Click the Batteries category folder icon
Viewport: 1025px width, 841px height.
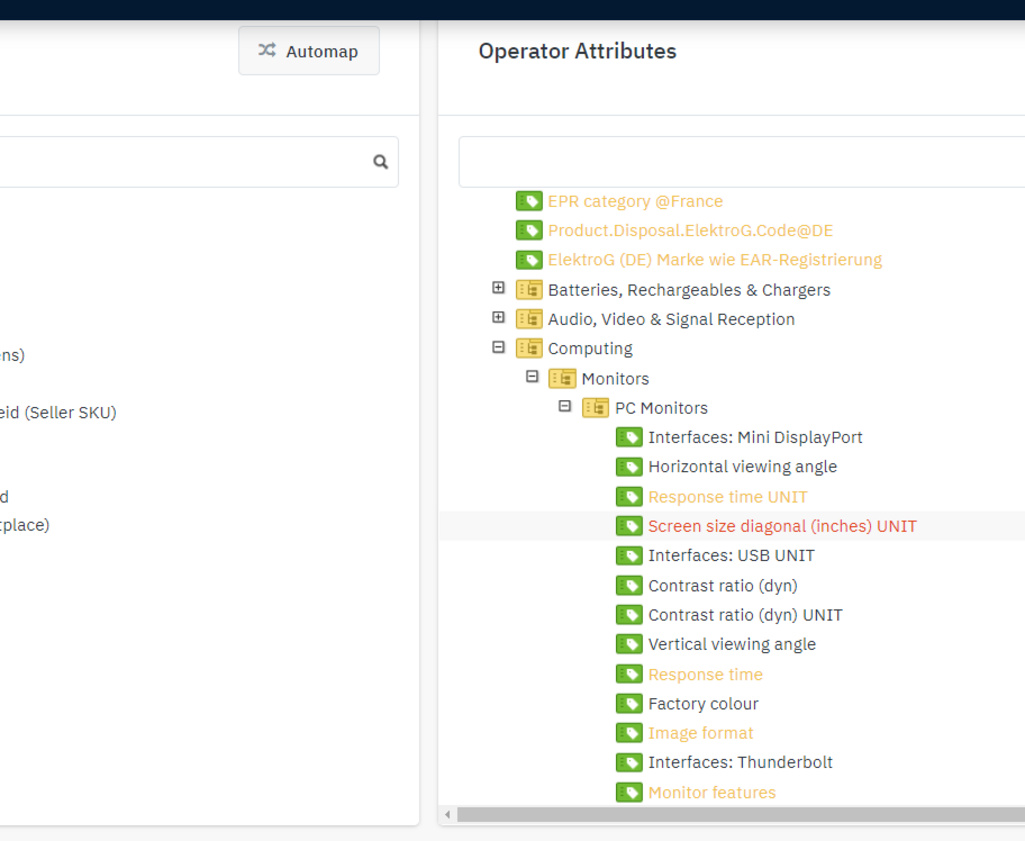[x=529, y=289]
